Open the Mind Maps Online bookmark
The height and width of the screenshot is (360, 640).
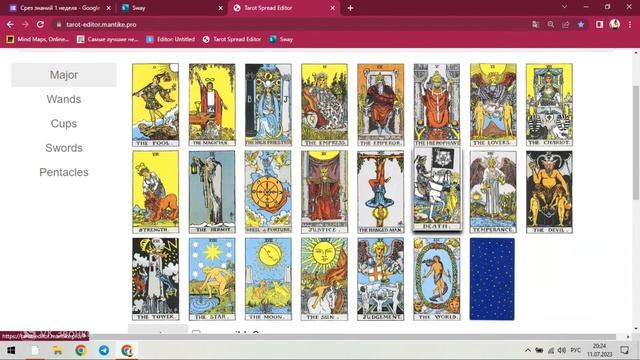38,39
